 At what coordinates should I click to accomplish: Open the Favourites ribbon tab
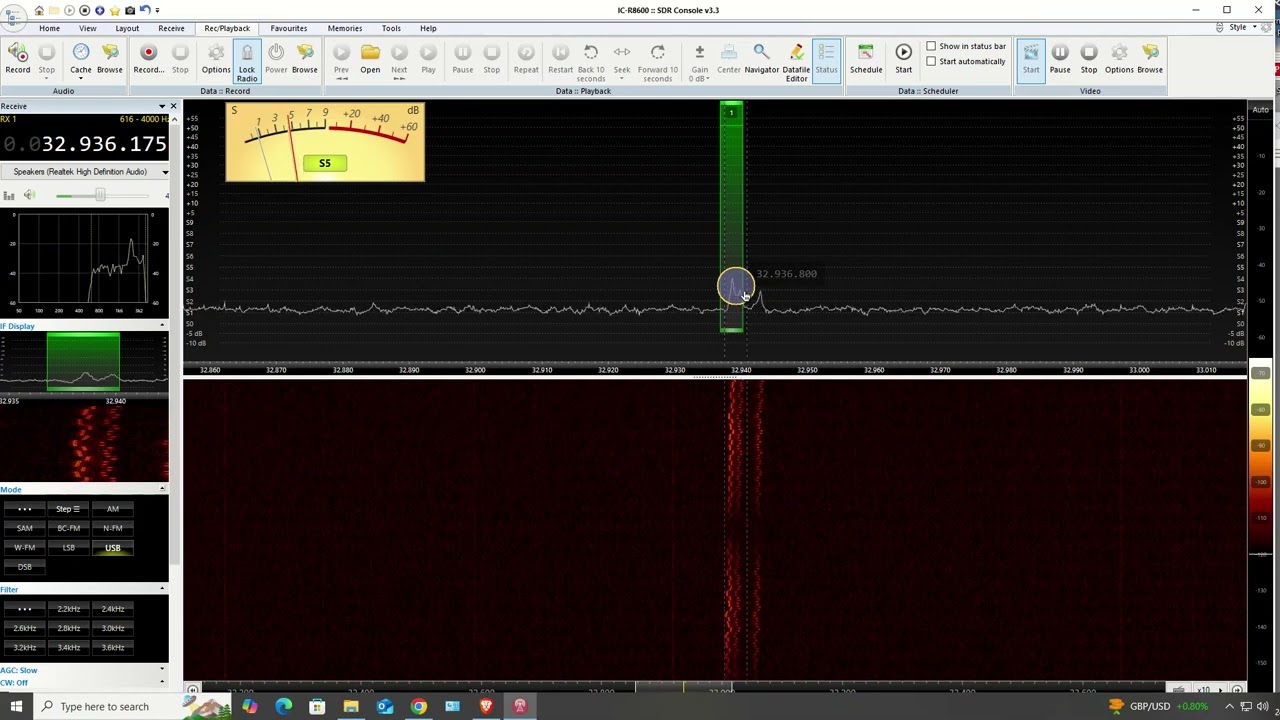click(x=288, y=28)
